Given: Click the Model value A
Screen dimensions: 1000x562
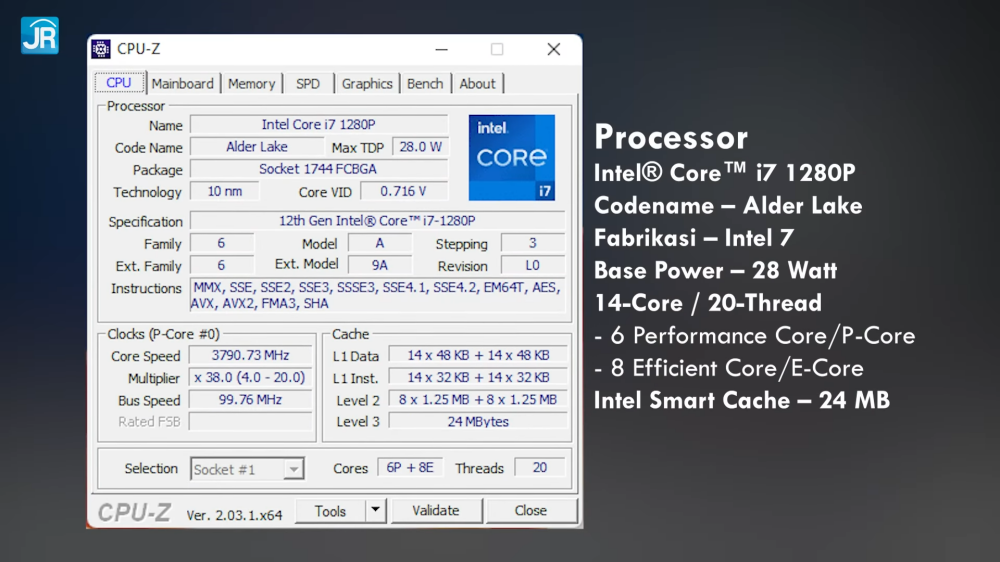Looking at the screenshot, I should (x=379, y=243).
